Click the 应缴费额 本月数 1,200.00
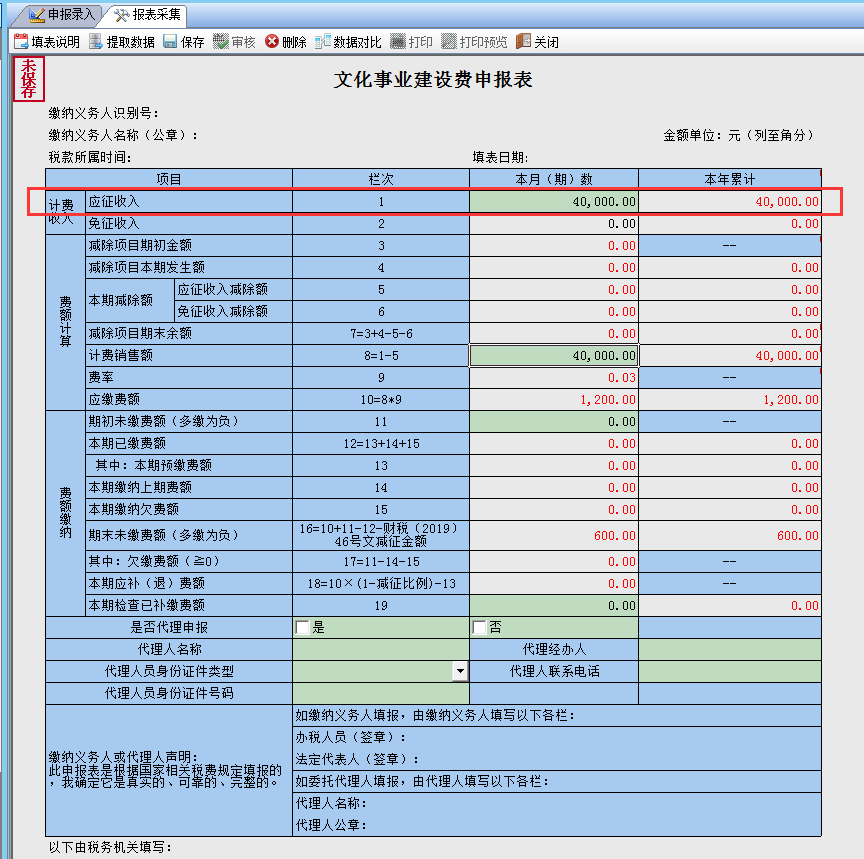 click(608, 399)
